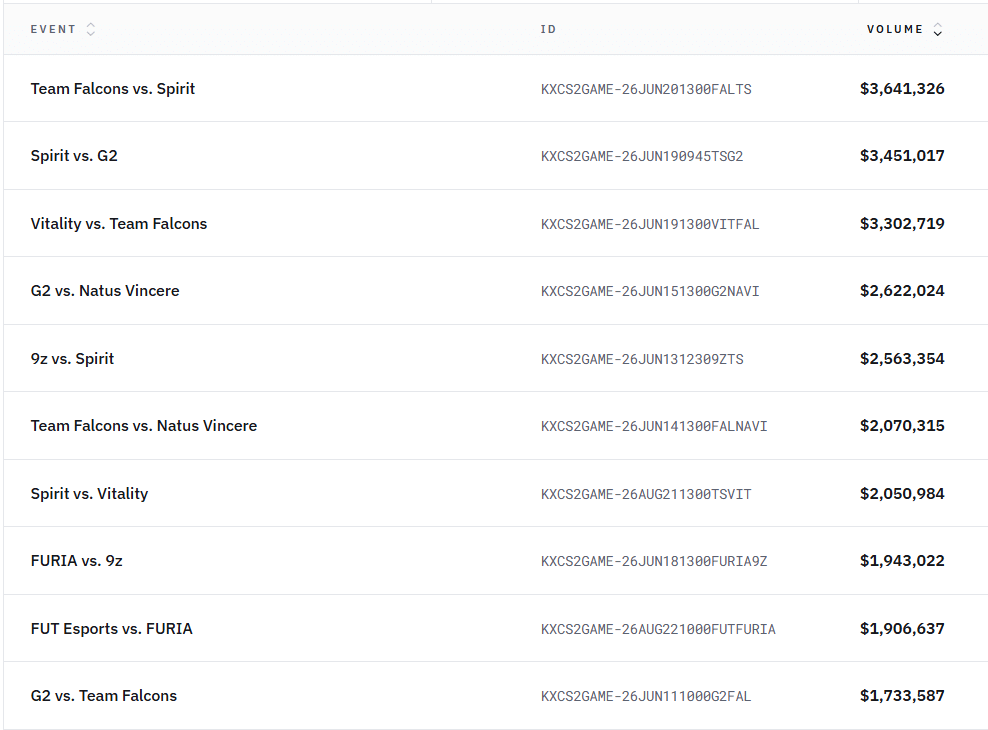Click the $2,563,354 volume value
988x730 pixels.
(902, 359)
